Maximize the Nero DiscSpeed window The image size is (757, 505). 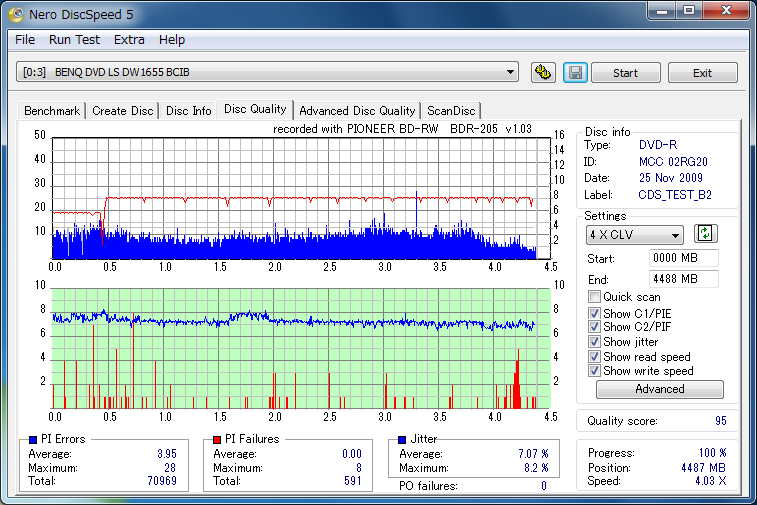click(x=689, y=11)
